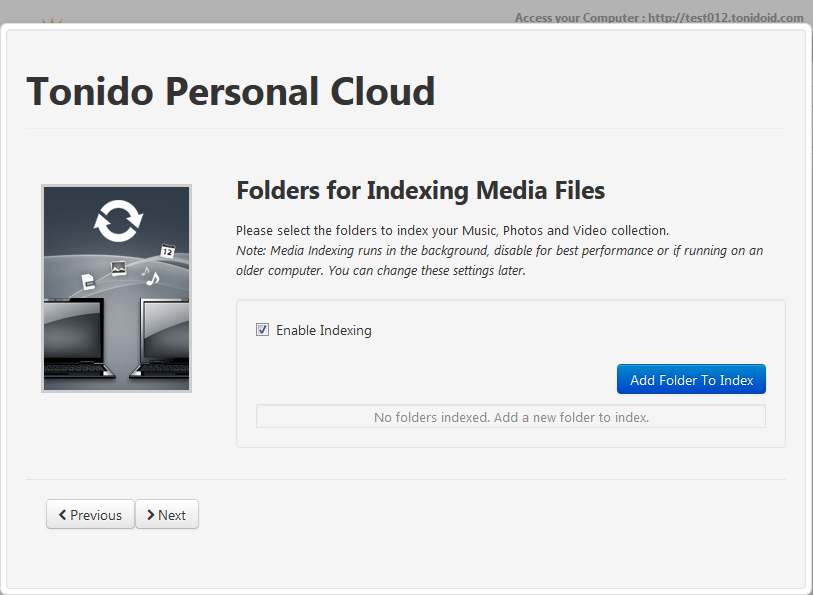This screenshot has width=813, height=595.
Task: Uncheck the Enable Indexing checkbox
Action: tap(262, 330)
